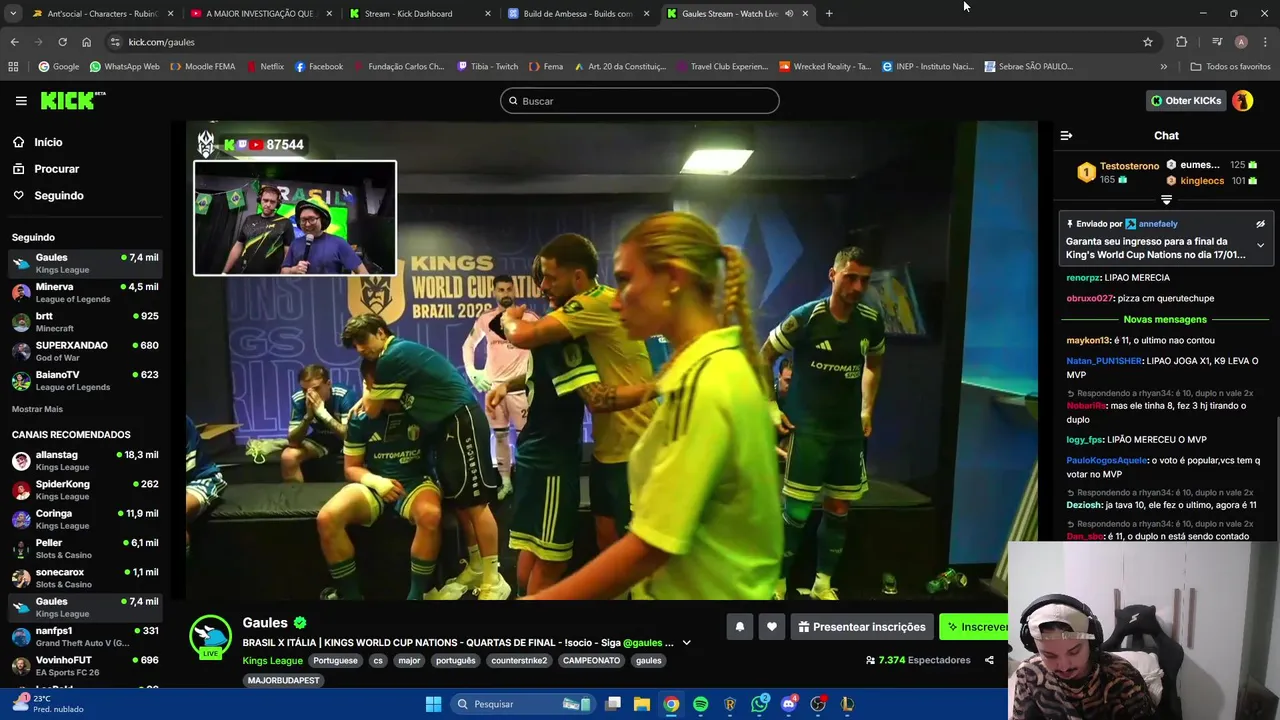This screenshot has width=1280, height=720.
Task: Open the Kick hamburger sidebar menu
Action: pyautogui.click(x=21, y=101)
